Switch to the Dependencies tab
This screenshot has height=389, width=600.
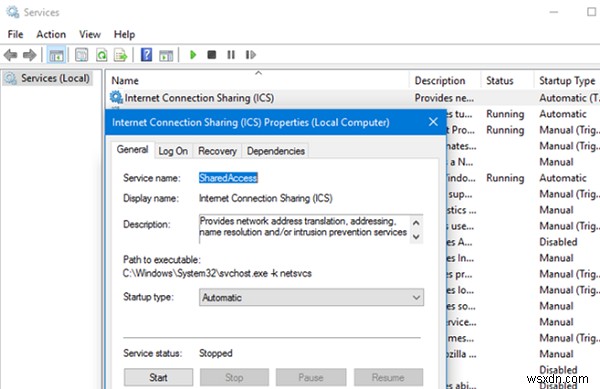[x=276, y=151]
